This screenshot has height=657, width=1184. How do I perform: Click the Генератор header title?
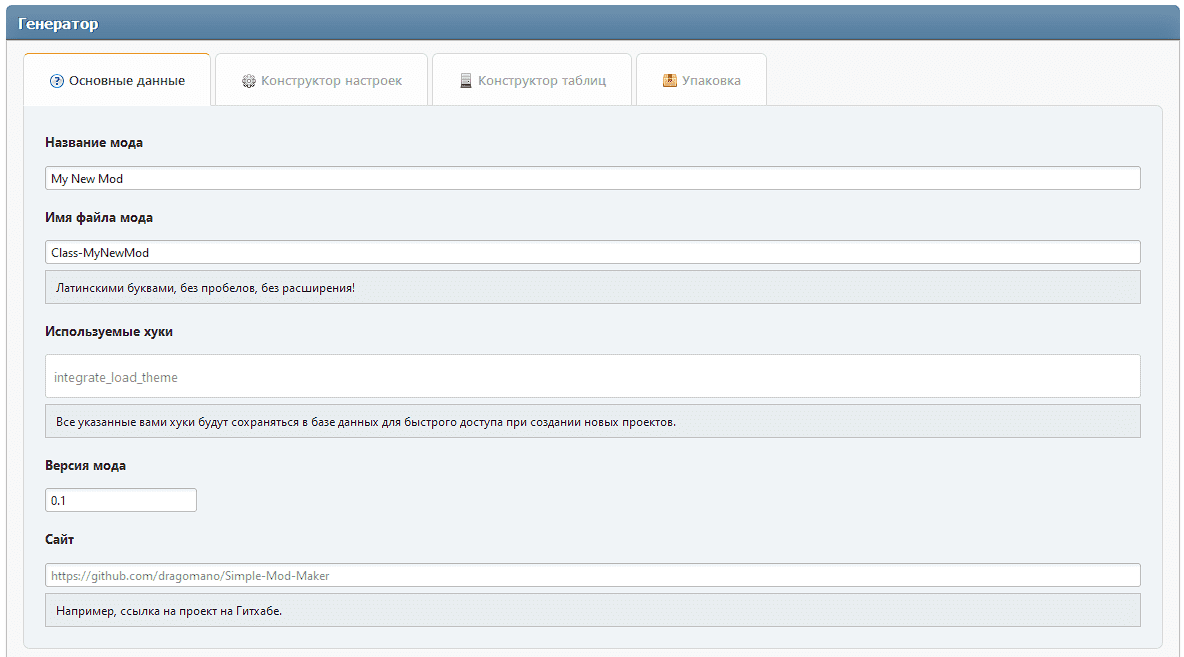click(x=58, y=24)
